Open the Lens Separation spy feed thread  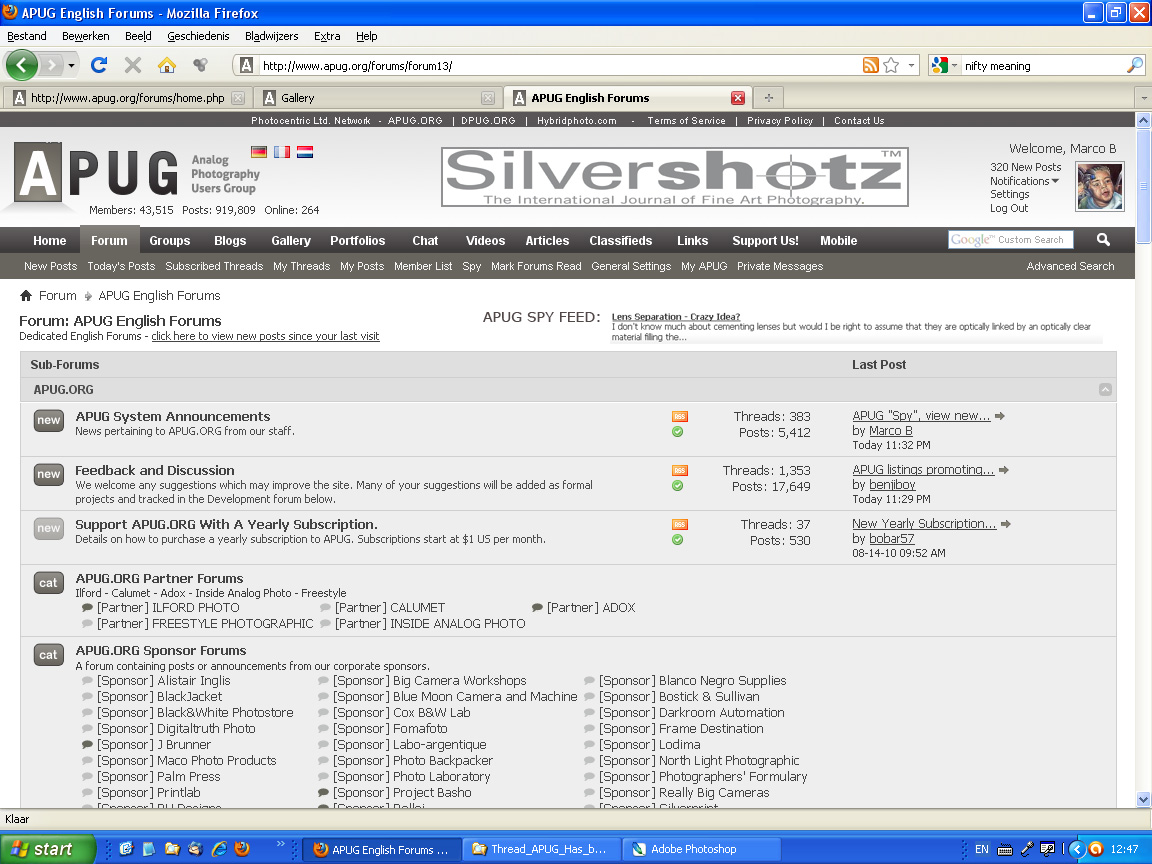point(675,317)
